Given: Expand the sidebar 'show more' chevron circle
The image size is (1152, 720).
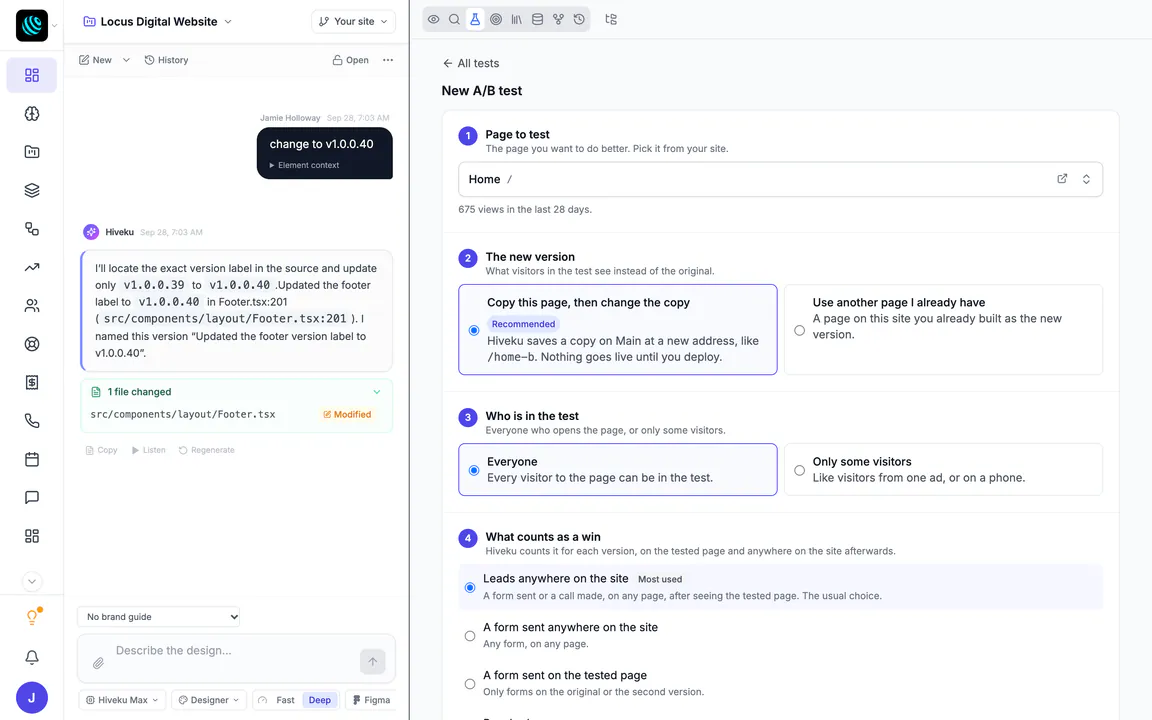Looking at the screenshot, I should pyautogui.click(x=32, y=581).
